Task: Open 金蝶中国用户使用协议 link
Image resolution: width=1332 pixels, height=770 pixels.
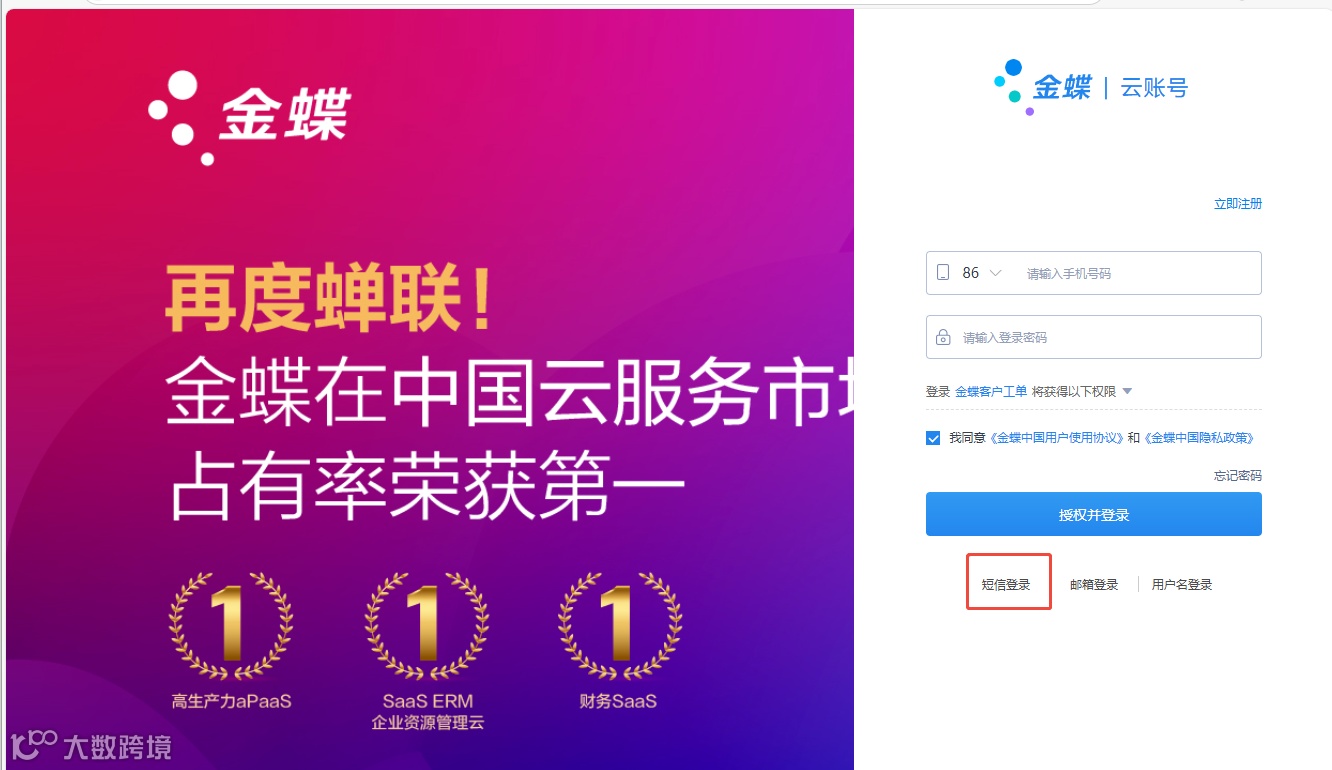Action: pyautogui.click(x=1057, y=438)
